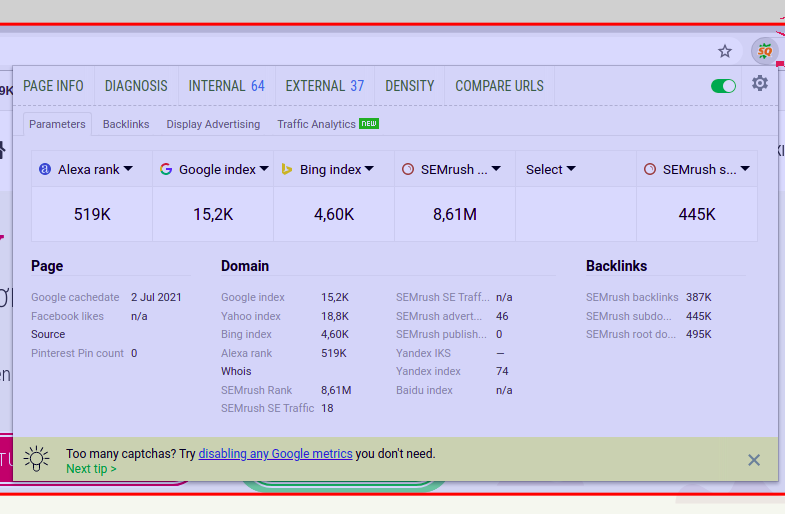
Task: Open the empty Select parameter dropdown
Action: [x=571, y=169]
